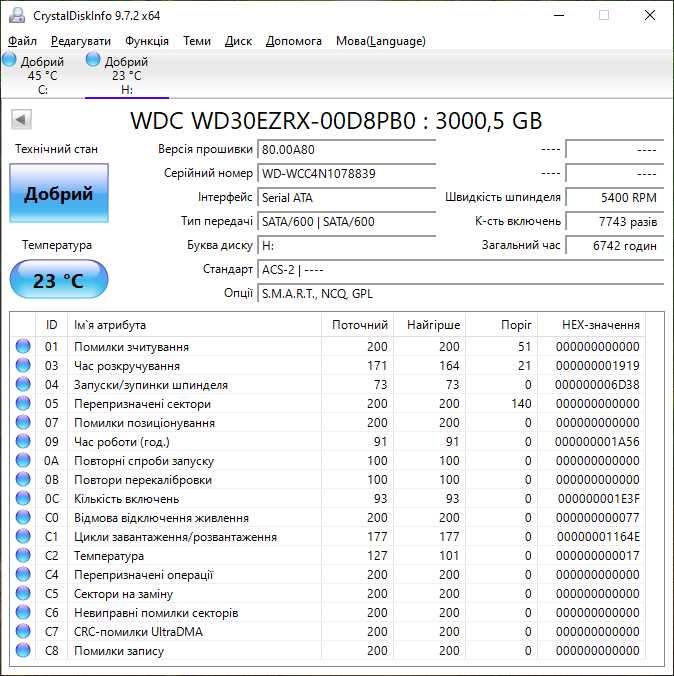The height and width of the screenshot is (676, 674).
Task: Click status orb for 0A Повторні спроби запуску
Action: coord(23,460)
